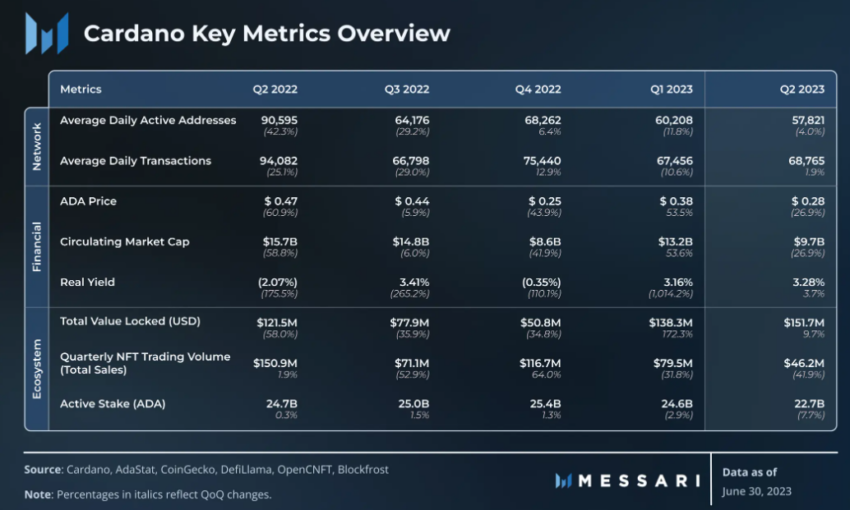The width and height of the screenshot is (850, 510).
Task: Click the Messari logo beside the title
Action: tap(47, 34)
